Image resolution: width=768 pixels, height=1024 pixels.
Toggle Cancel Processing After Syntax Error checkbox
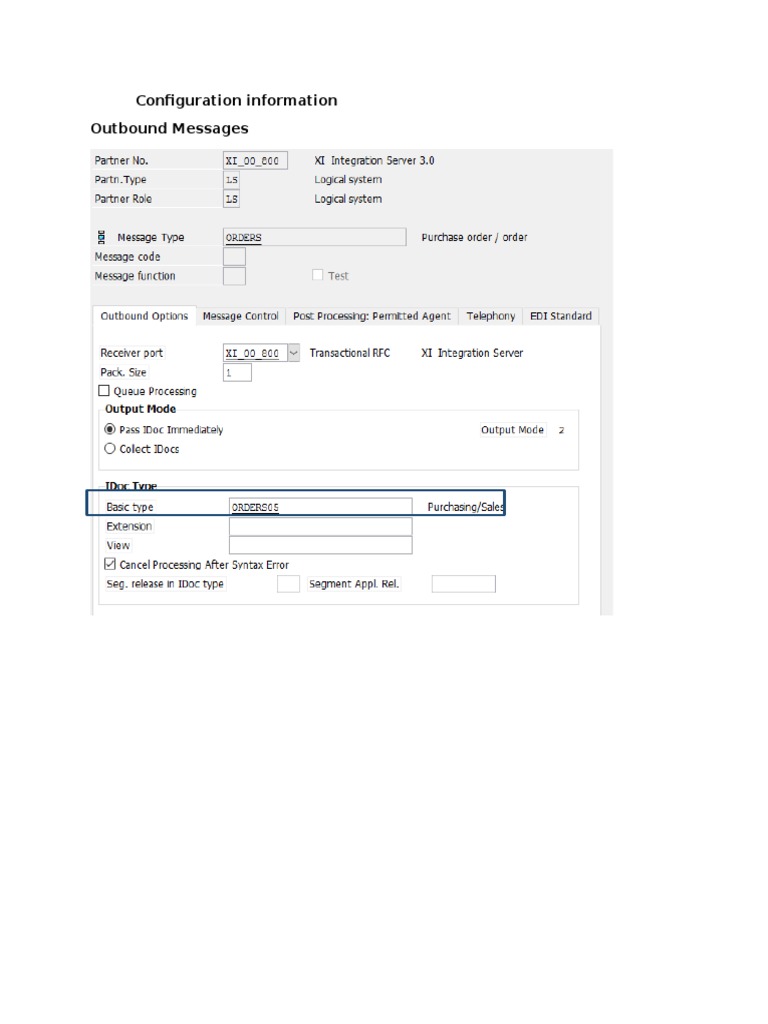[x=110, y=564]
